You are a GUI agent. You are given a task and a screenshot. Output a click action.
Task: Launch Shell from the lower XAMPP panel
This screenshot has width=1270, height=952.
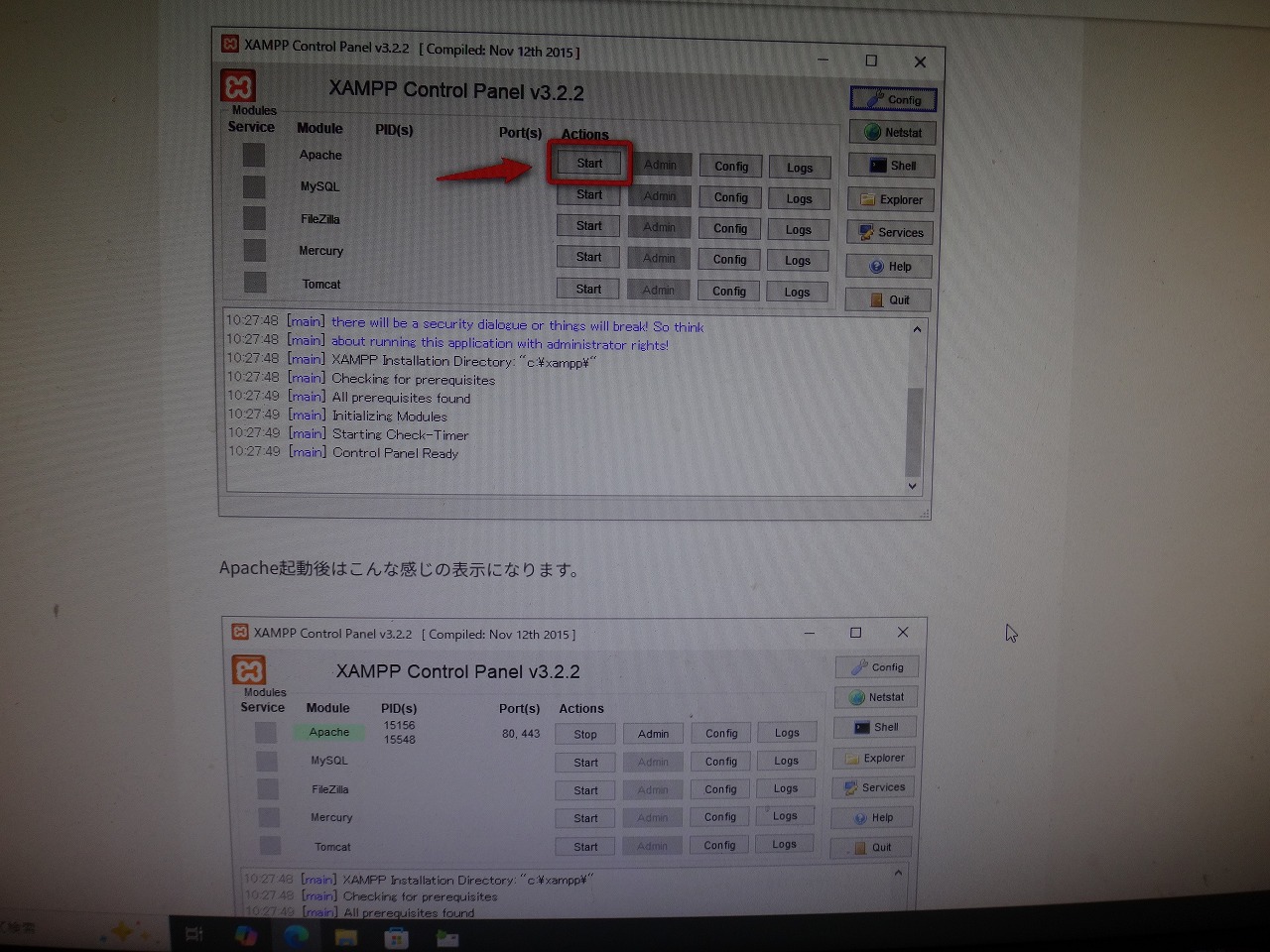coord(875,727)
